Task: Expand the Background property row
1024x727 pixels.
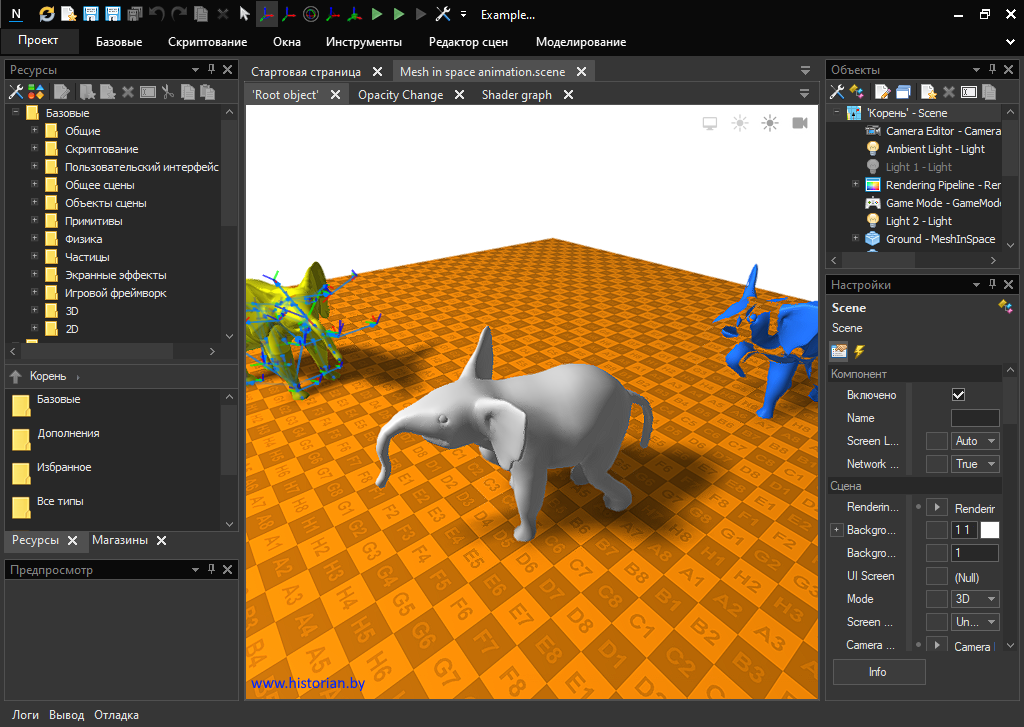Action: 837,530
